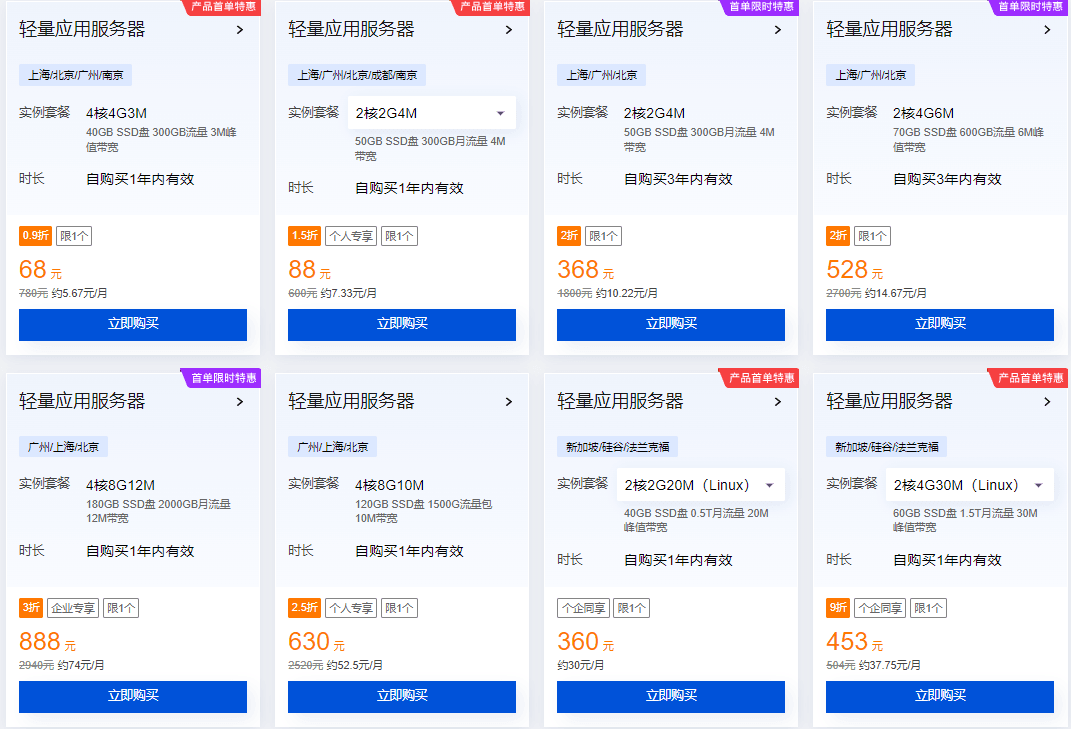
Task: Click 立即购买 under the 888元 price
Action: pyautogui.click(x=133, y=696)
